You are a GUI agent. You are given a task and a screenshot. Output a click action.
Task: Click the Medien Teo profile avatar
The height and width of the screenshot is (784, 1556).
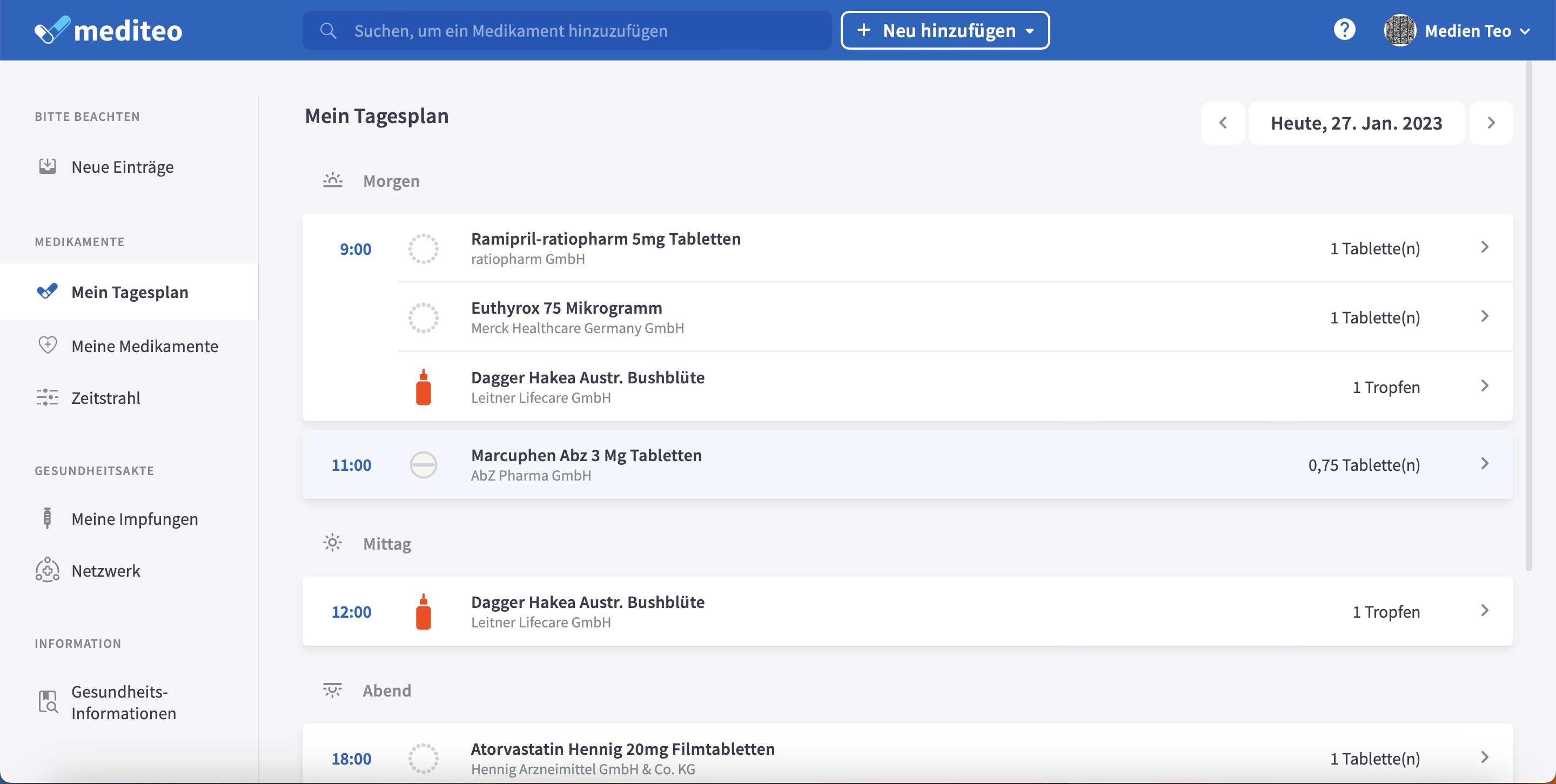1399,30
